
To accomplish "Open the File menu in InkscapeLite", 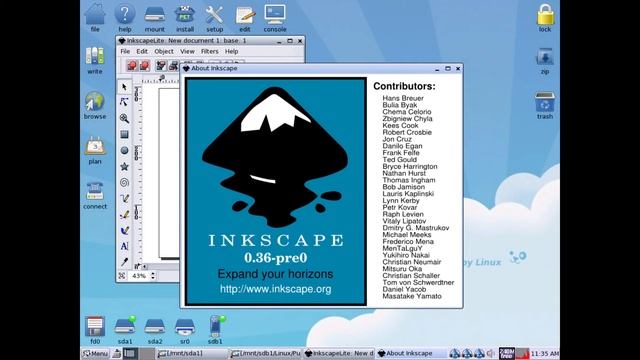I will (125, 51).
